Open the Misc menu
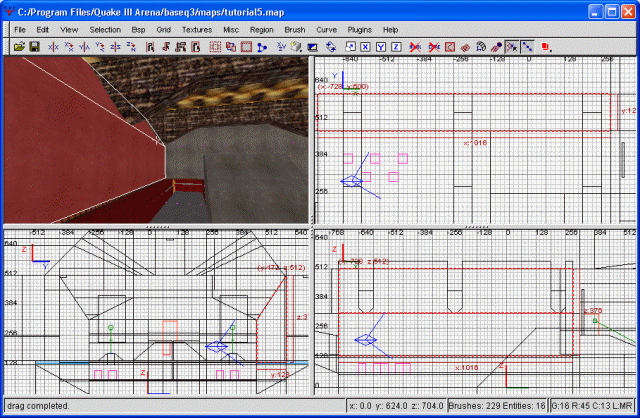Viewport: 640px width, 418px height. pos(231,30)
